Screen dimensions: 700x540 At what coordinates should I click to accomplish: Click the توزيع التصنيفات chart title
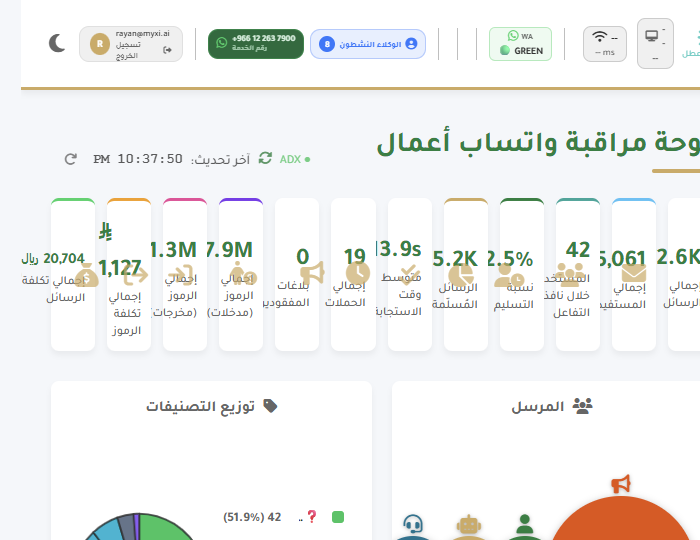(200, 407)
